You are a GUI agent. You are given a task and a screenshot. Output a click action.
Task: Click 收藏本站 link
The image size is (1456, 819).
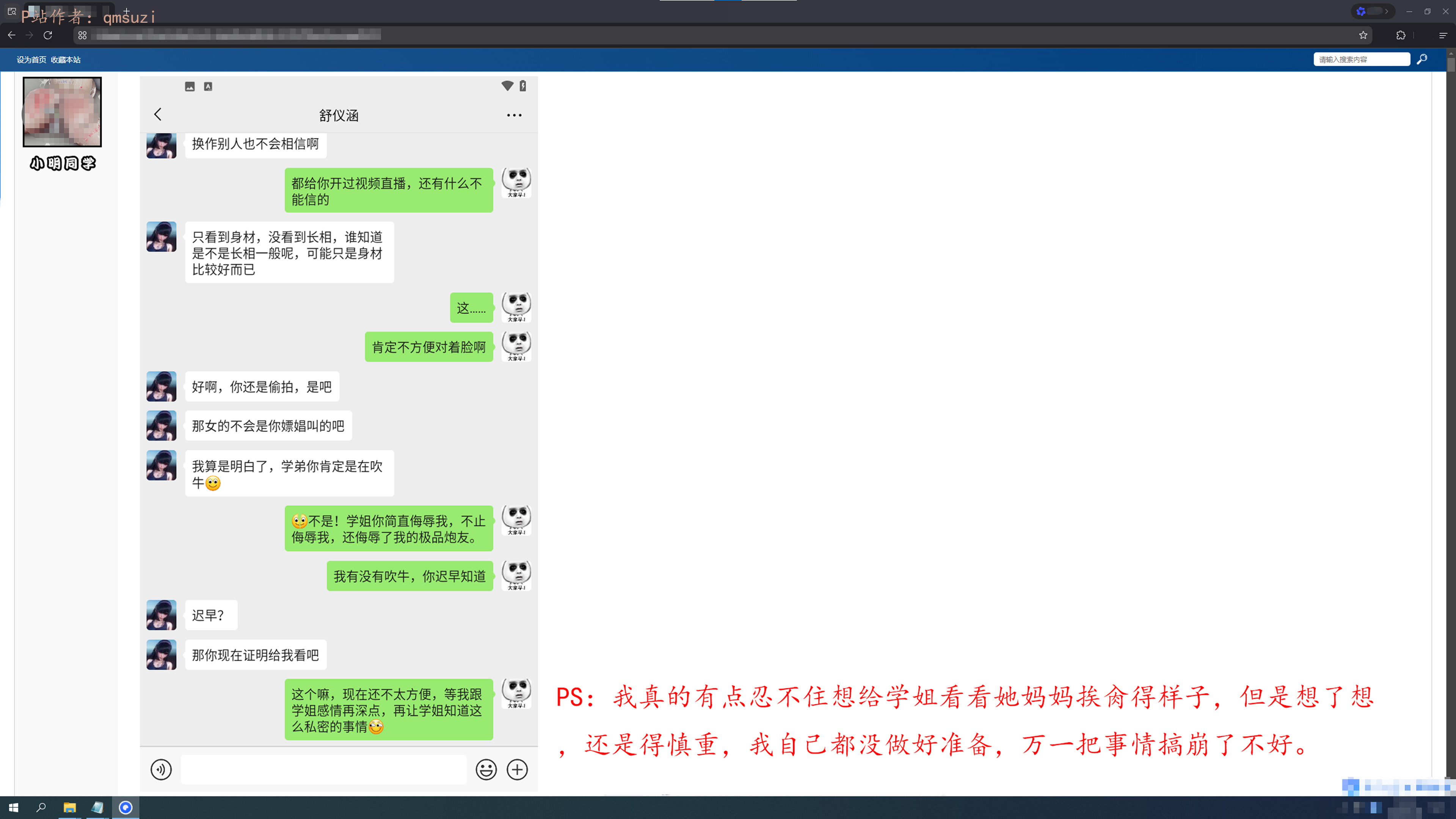point(66,60)
